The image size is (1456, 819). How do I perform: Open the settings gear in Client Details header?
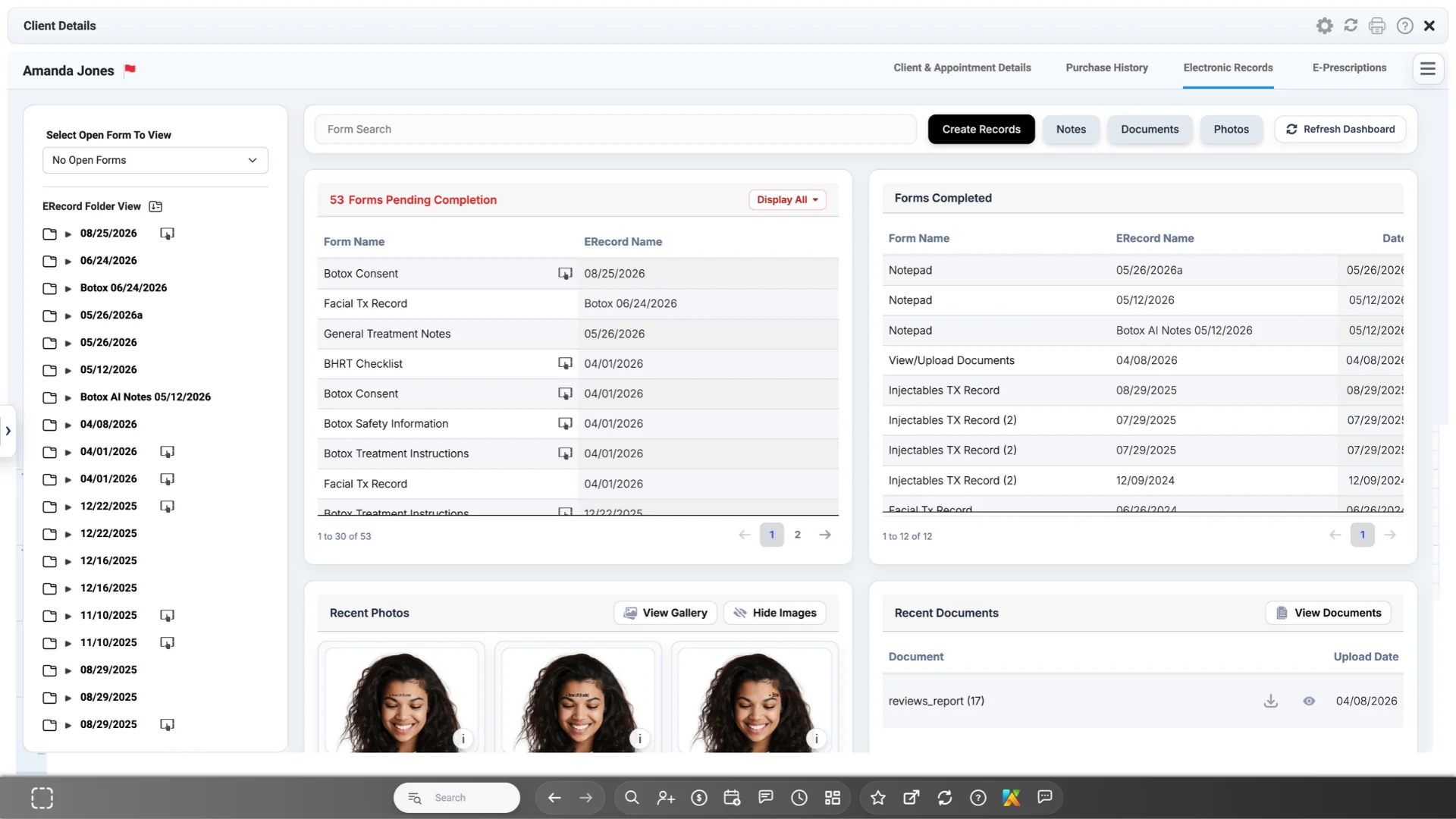pyautogui.click(x=1324, y=26)
